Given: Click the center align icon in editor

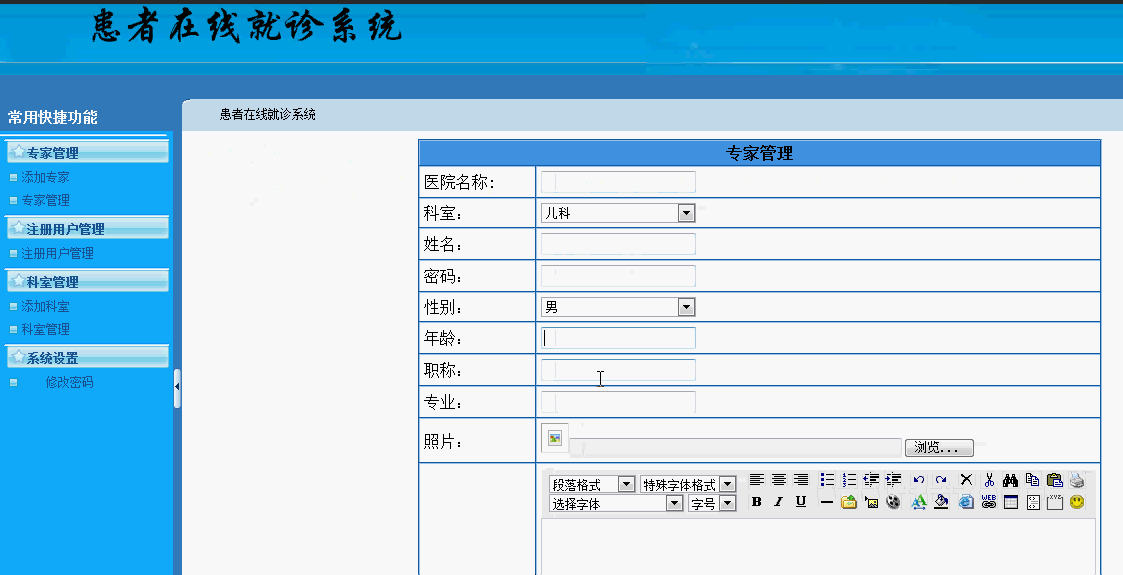Looking at the screenshot, I should coord(779,480).
